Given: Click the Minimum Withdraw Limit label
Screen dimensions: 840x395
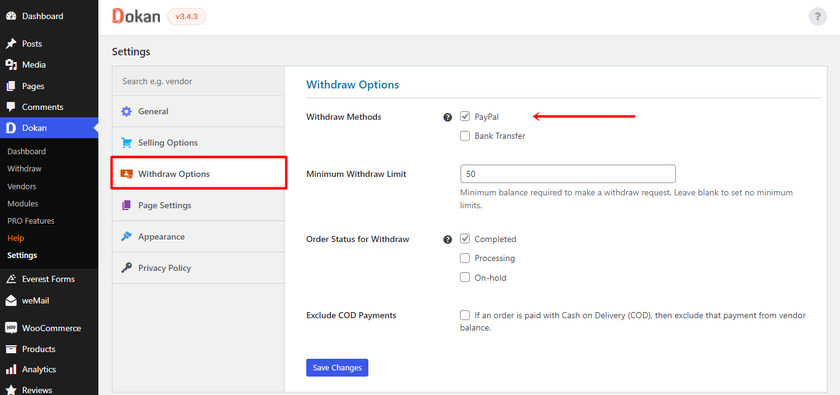Looking at the screenshot, I should pyautogui.click(x=356, y=174).
